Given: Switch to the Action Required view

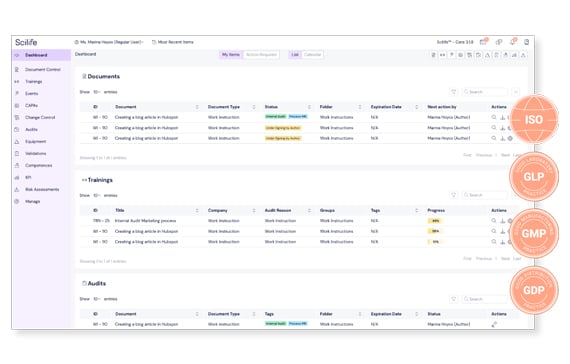Looking at the screenshot, I should point(261,55).
